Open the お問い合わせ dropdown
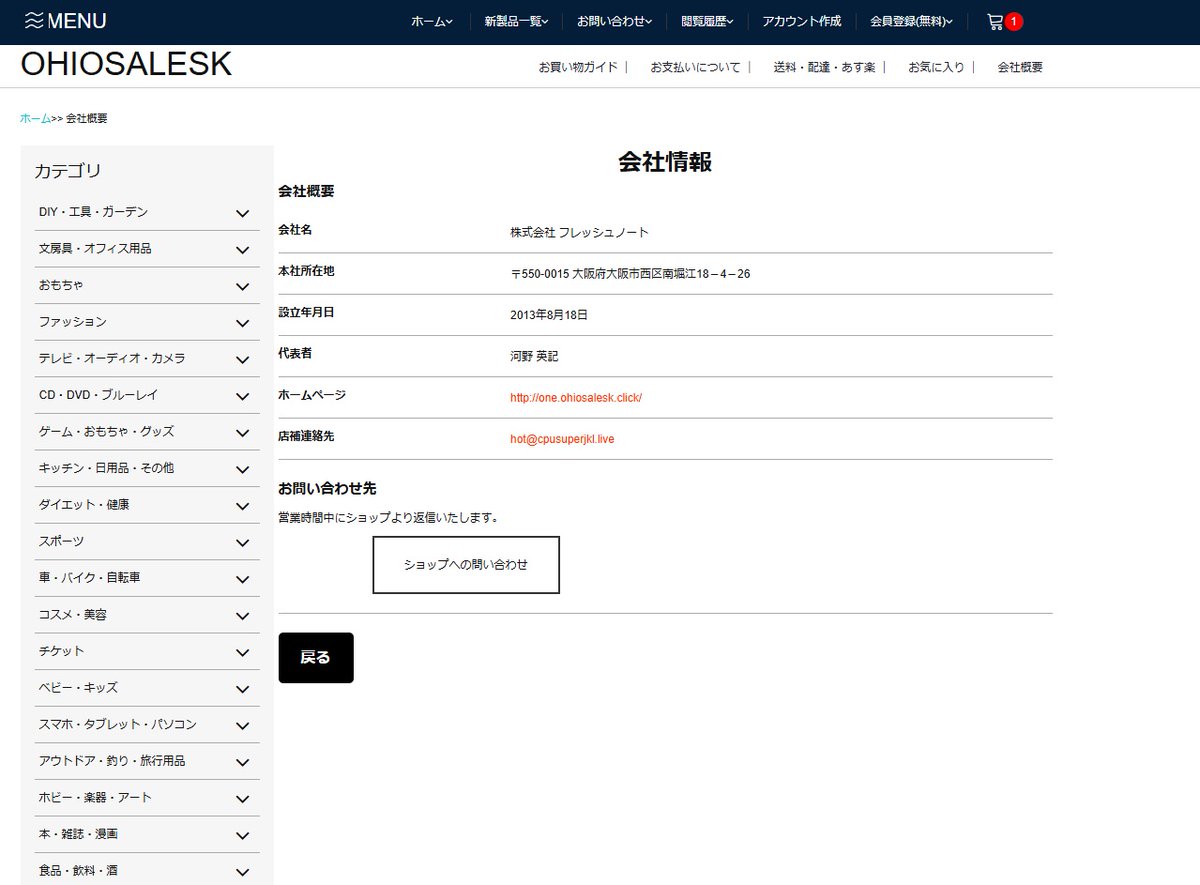This screenshot has width=1200, height=885. pos(613,19)
